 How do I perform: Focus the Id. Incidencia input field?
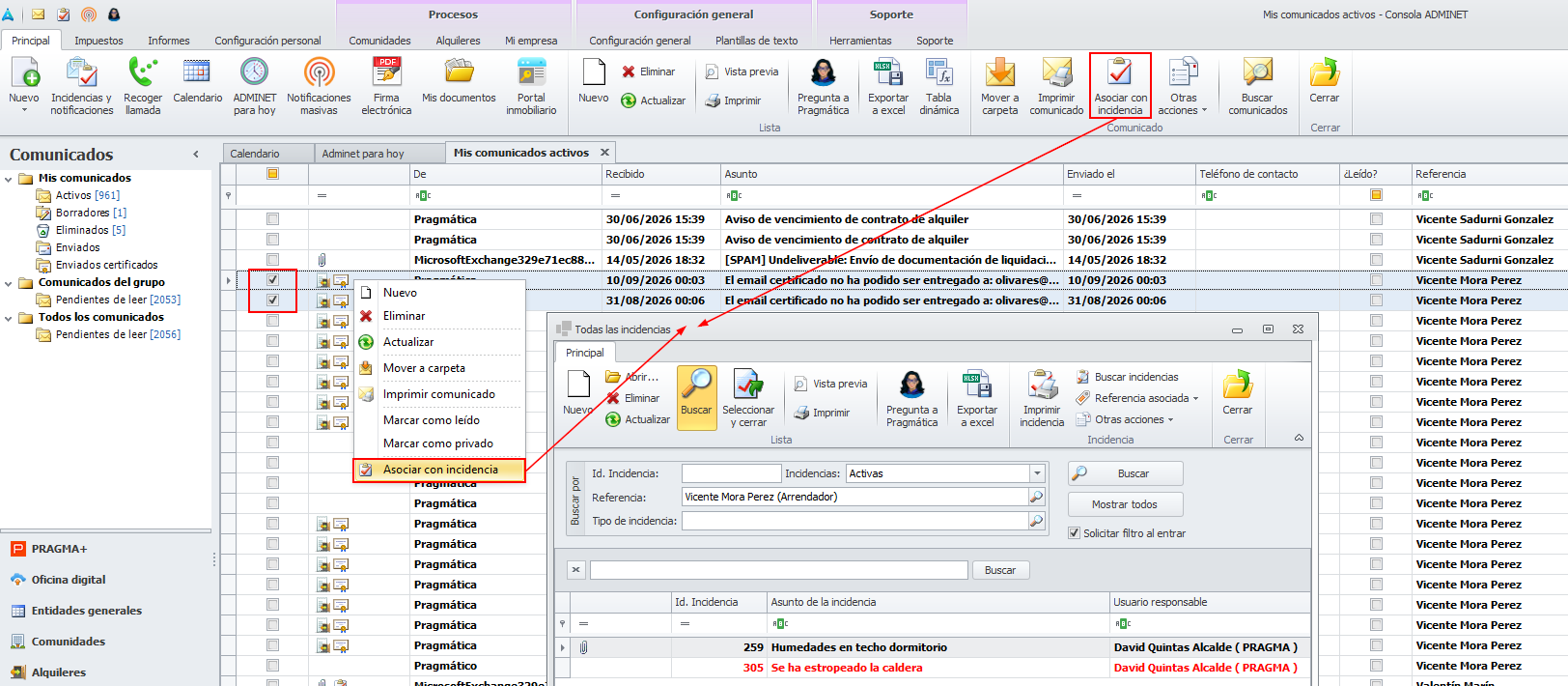pyautogui.click(x=731, y=473)
